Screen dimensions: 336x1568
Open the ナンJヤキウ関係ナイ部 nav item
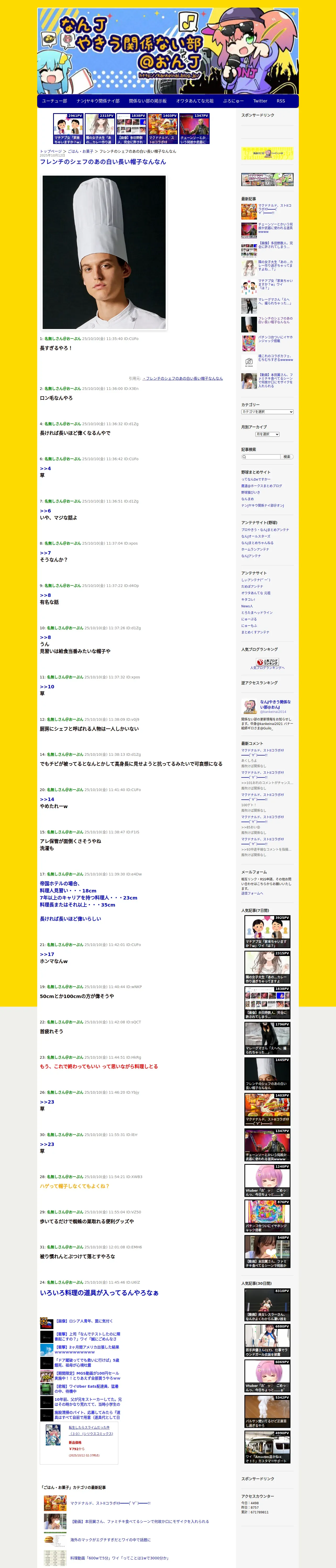[98, 101]
